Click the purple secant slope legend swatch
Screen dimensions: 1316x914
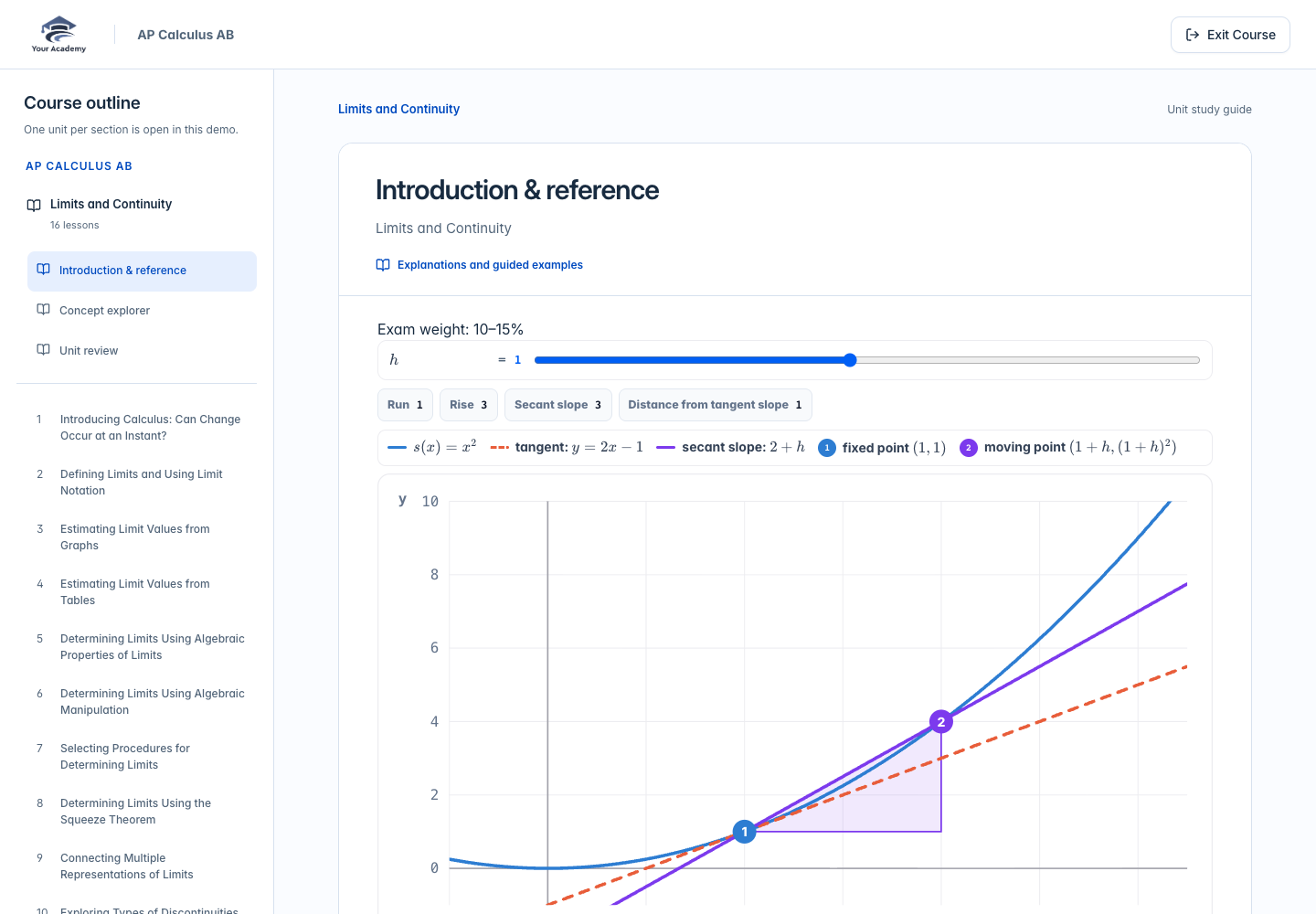tap(665, 448)
